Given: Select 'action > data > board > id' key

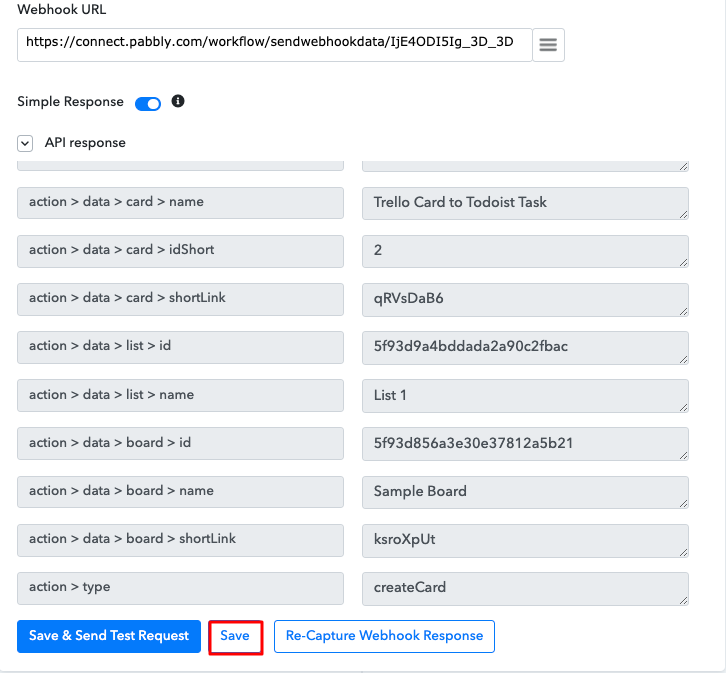Looking at the screenshot, I should (x=180, y=443).
